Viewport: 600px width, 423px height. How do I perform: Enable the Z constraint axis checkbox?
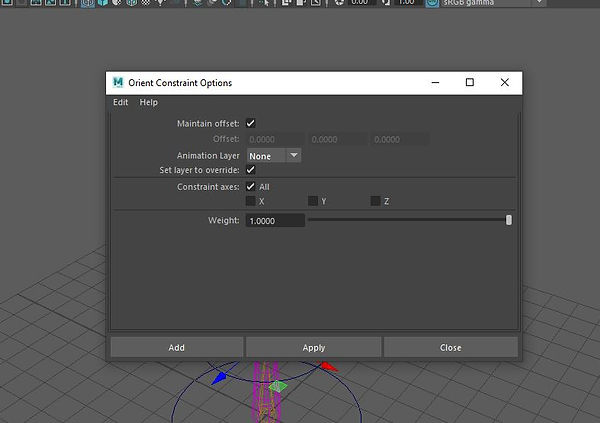click(376, 201)
